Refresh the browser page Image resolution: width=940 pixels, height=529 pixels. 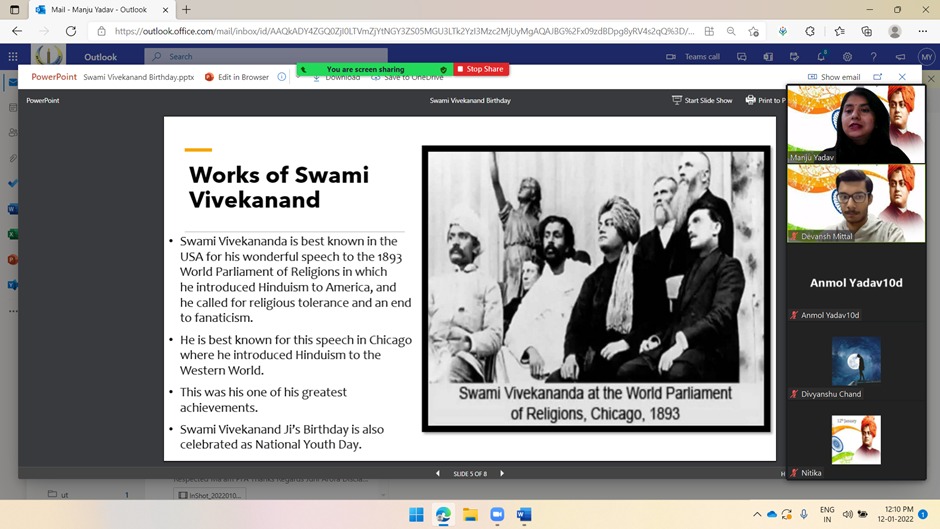point(70,31)
